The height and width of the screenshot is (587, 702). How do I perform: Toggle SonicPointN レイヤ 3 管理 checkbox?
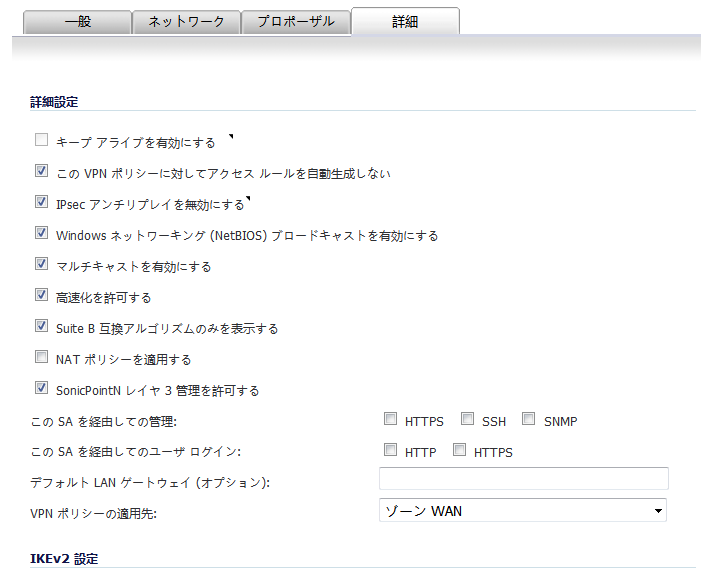point(41,388)
